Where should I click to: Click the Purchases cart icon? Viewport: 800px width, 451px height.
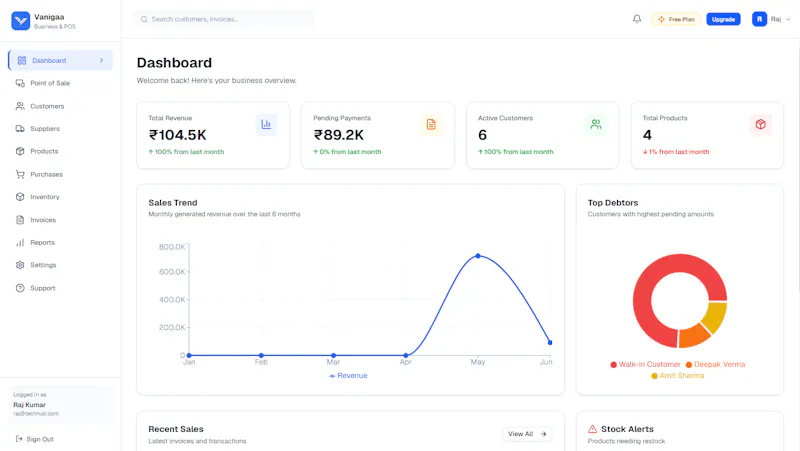[20, 174]
